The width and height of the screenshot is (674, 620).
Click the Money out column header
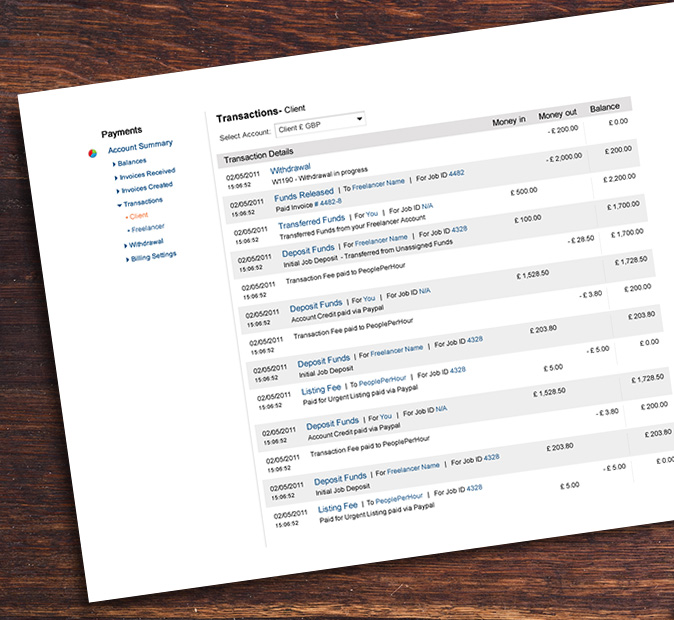(x=557, y=114)
